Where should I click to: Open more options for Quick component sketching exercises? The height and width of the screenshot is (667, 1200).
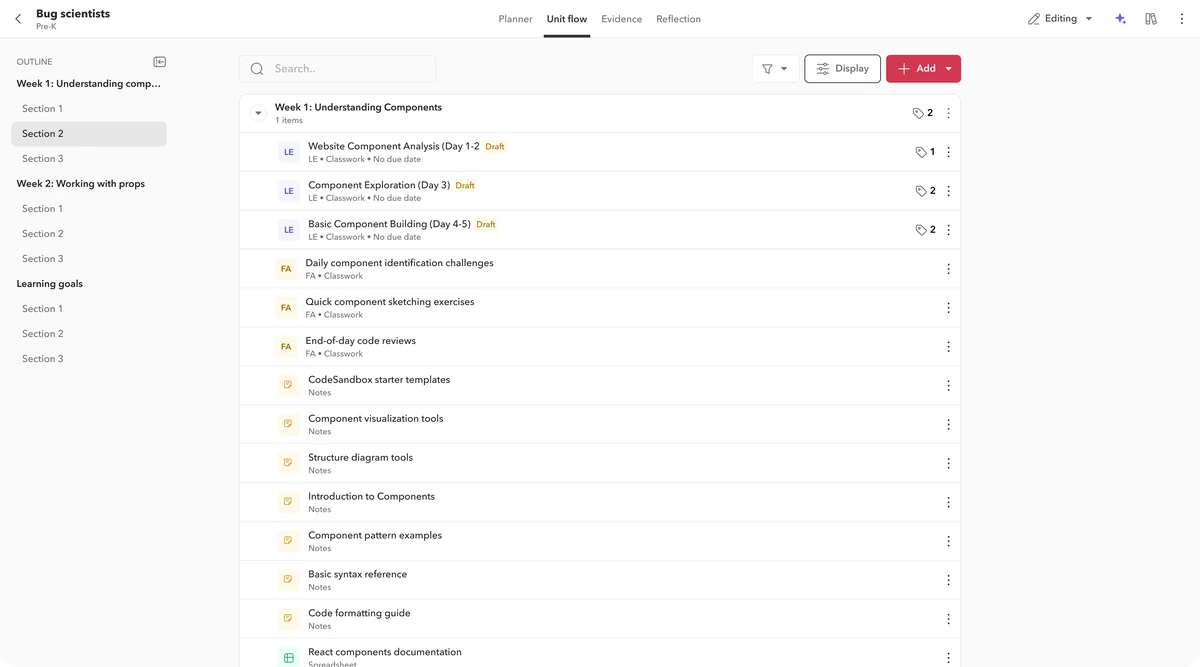pyautogui.click(x=948, y=308)
